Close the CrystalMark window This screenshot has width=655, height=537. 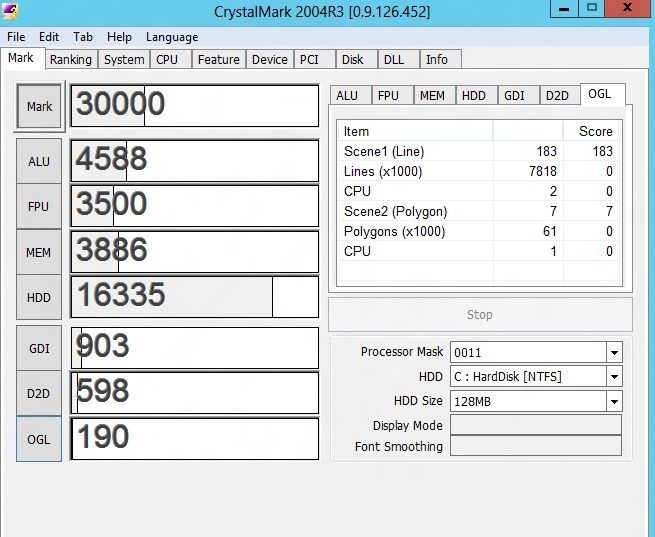click(x=628, y=8)
